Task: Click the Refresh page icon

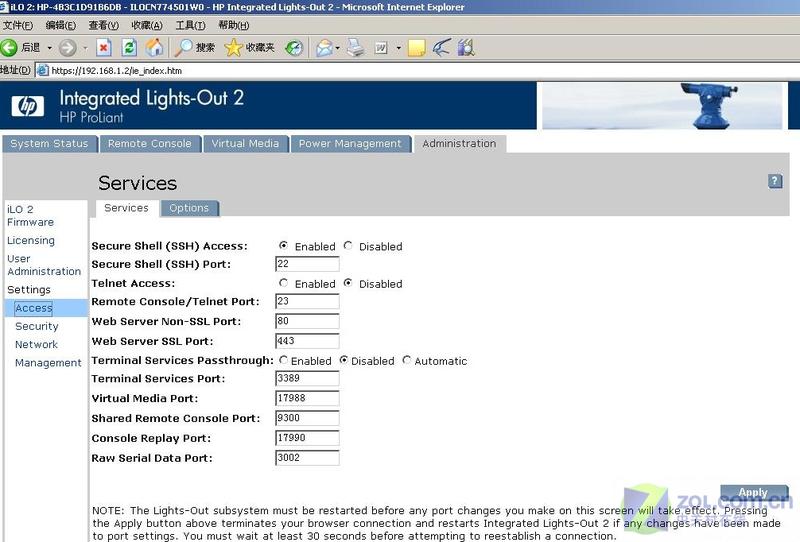Action: (129, 48)
